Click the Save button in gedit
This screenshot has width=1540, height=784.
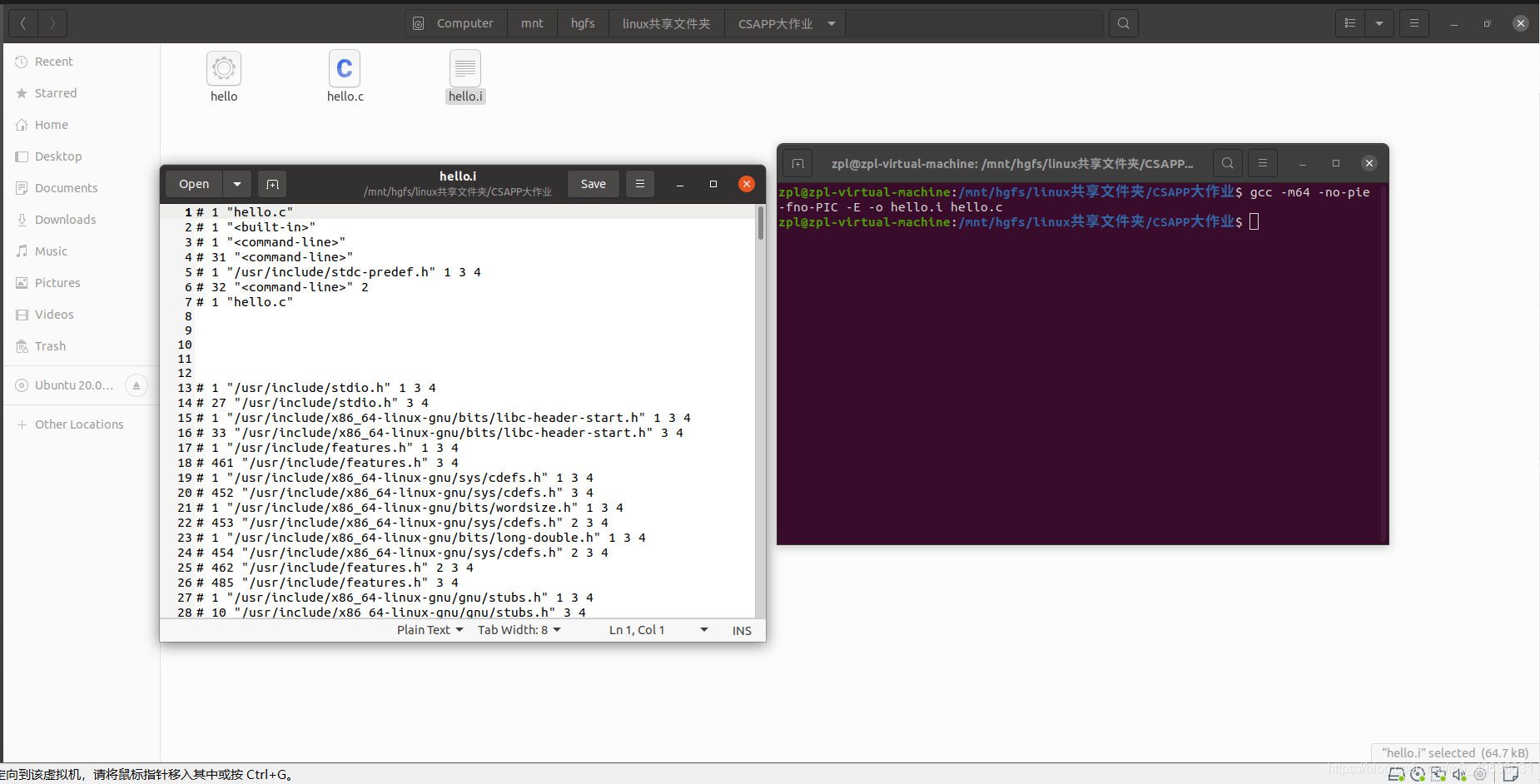pos(594,184)
